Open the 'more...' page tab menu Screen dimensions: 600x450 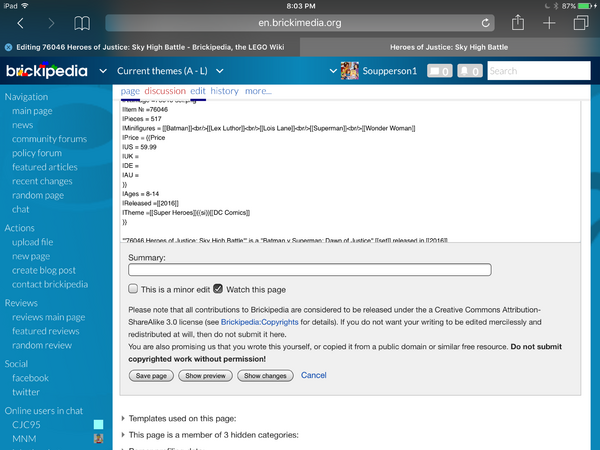tap(258, 91)
